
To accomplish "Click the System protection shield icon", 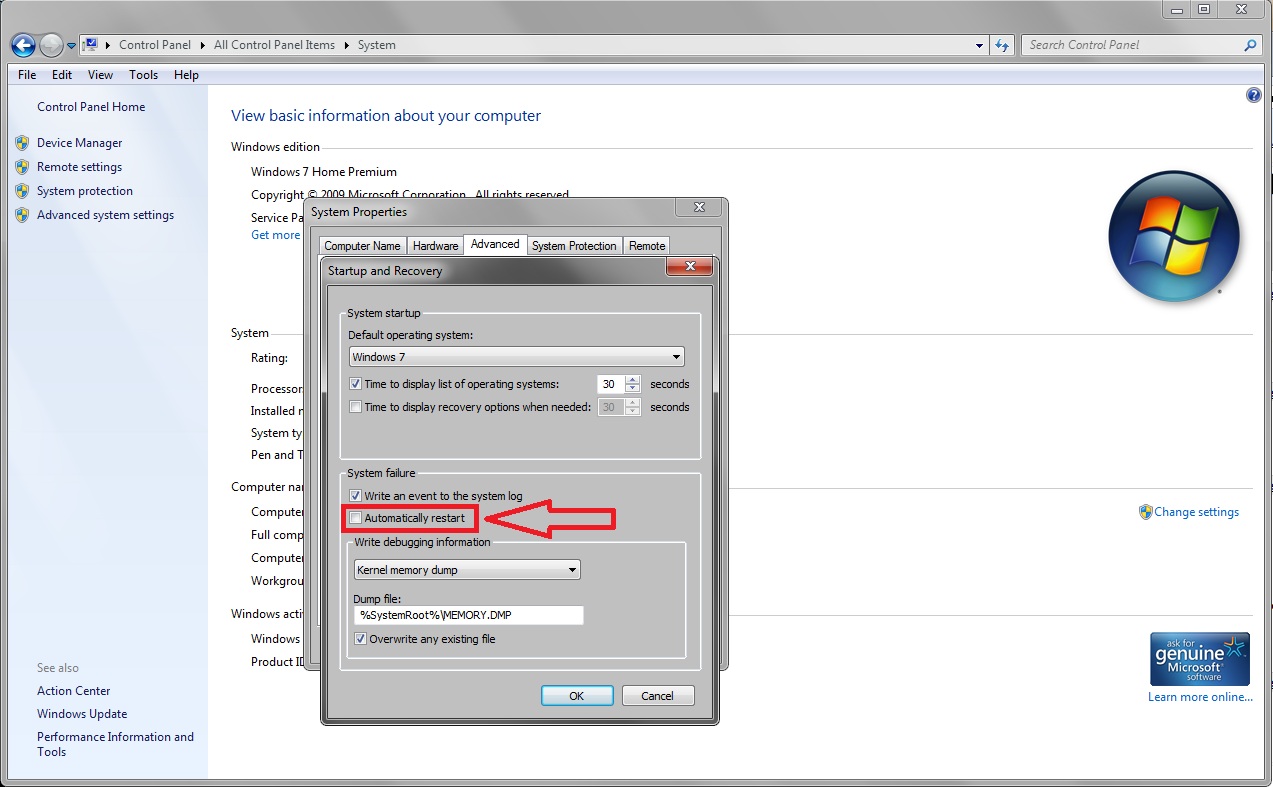I will pos(22,191).
